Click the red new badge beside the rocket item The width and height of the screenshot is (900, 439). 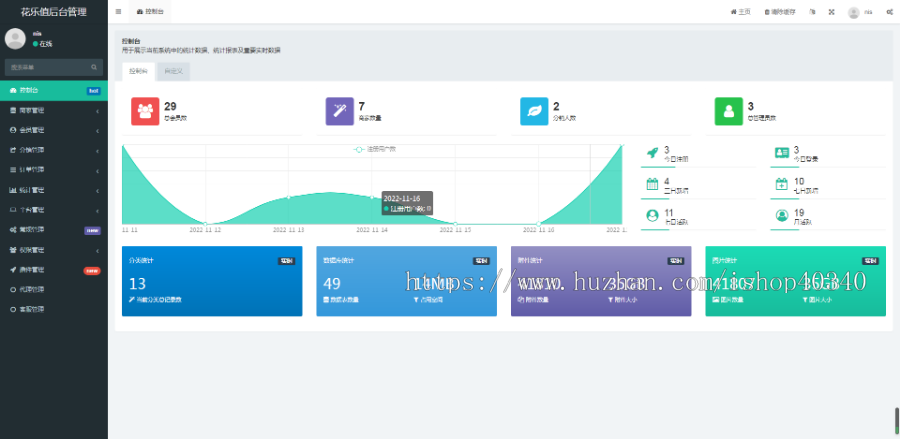[x=92, y=270]
